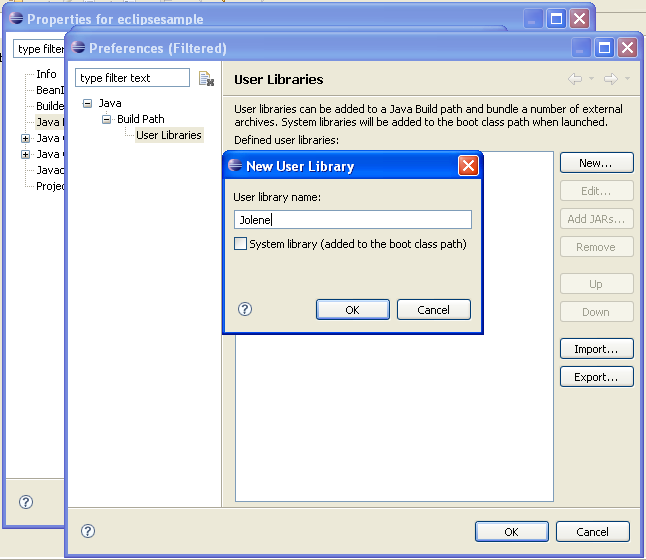Enable the System library checkbox
The image size is (646, 560).
click(240, 244)
